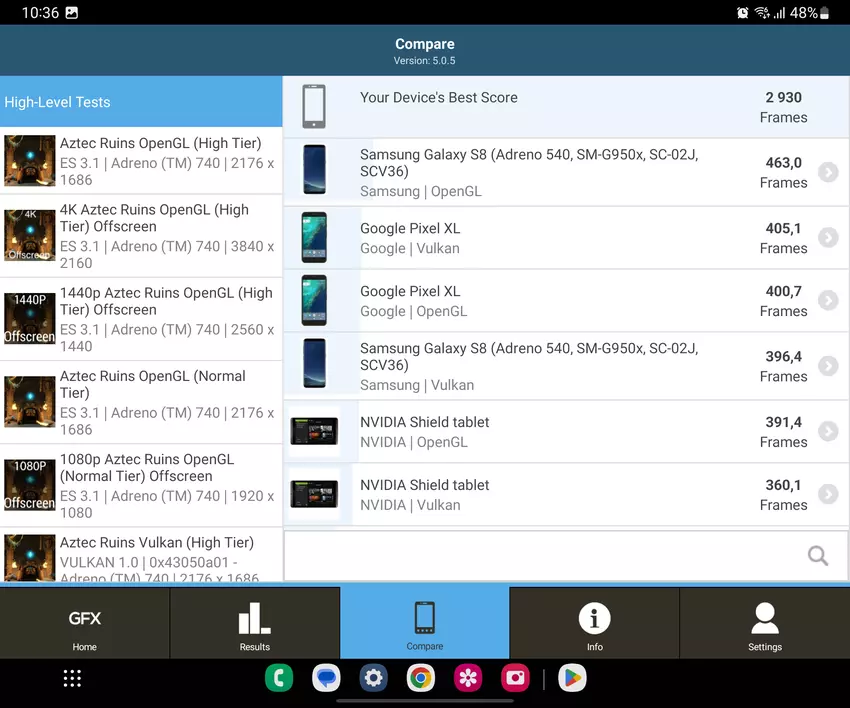Open the blue Messages app icon
Image resolution: width=850 pixels, height=708 pixels.
pos(326,679)
